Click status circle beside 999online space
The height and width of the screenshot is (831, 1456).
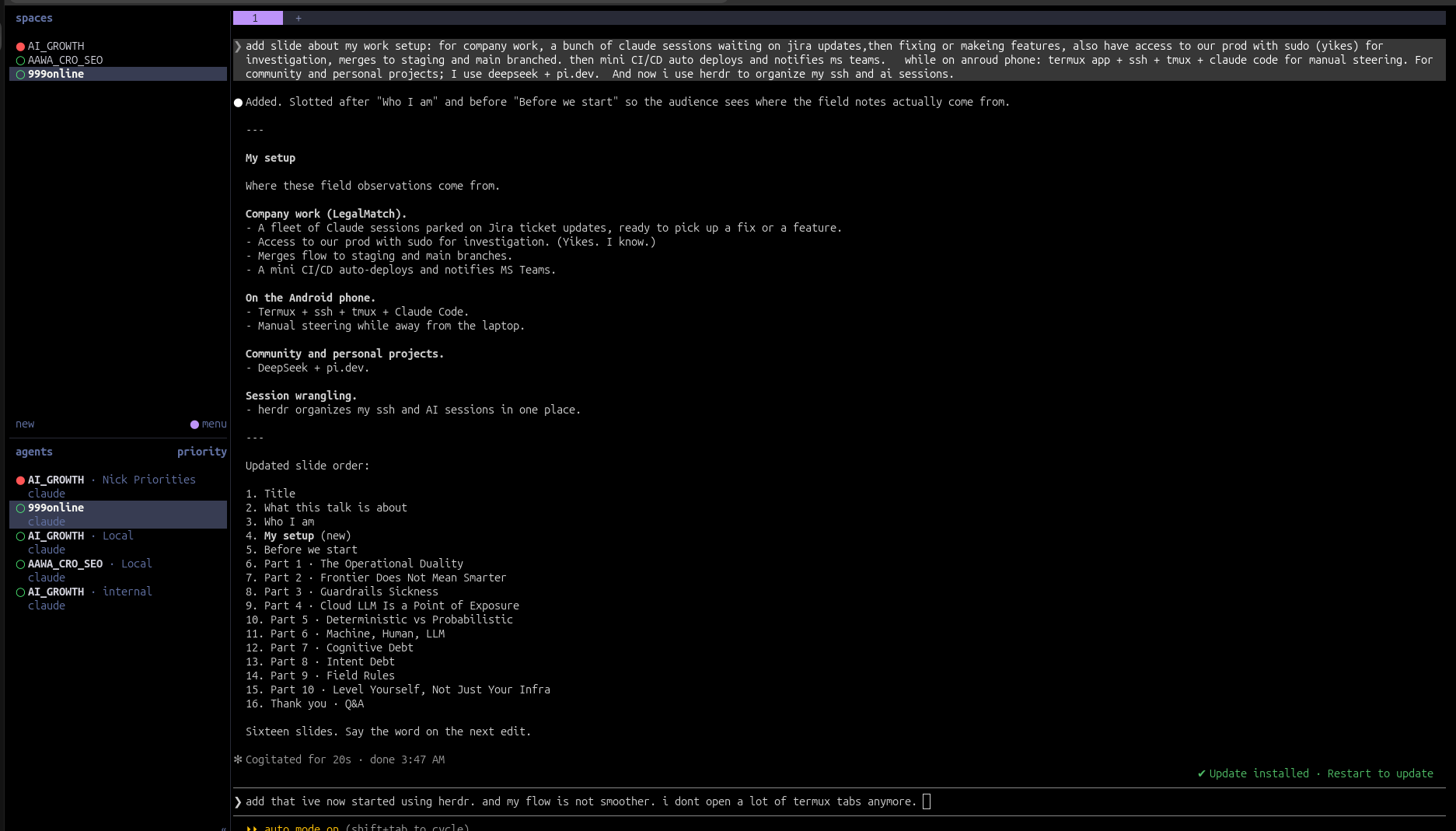[20, 75]
